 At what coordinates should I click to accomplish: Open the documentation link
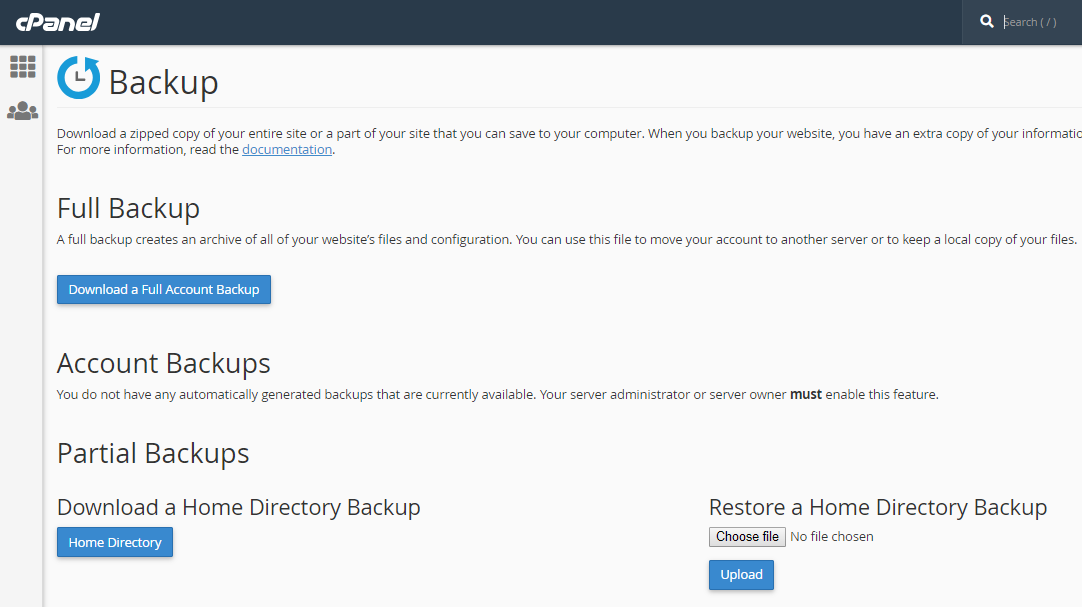click(287, 149)
